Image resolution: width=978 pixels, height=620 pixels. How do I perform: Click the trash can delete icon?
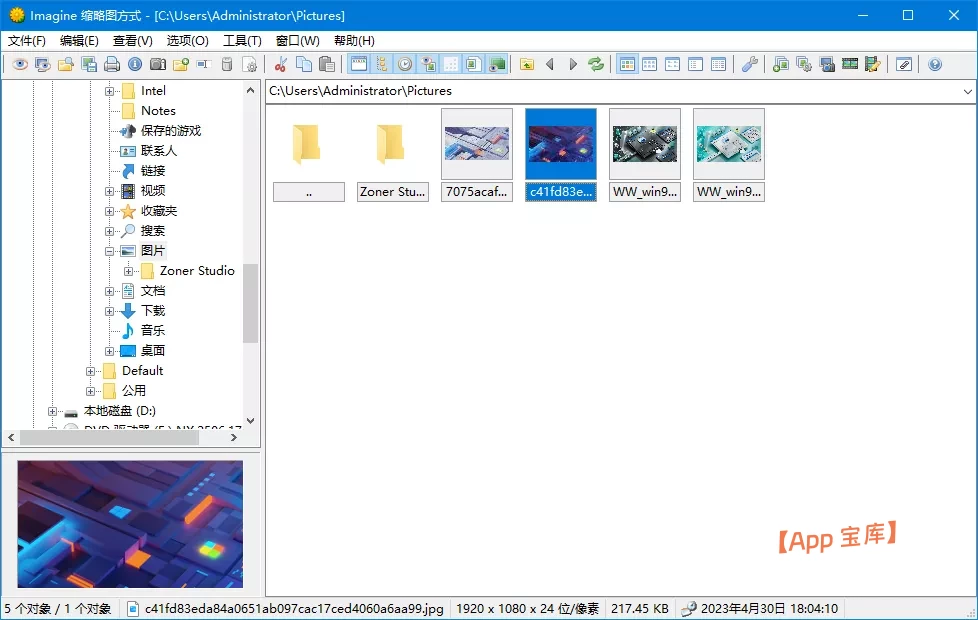tap(227, 64)
